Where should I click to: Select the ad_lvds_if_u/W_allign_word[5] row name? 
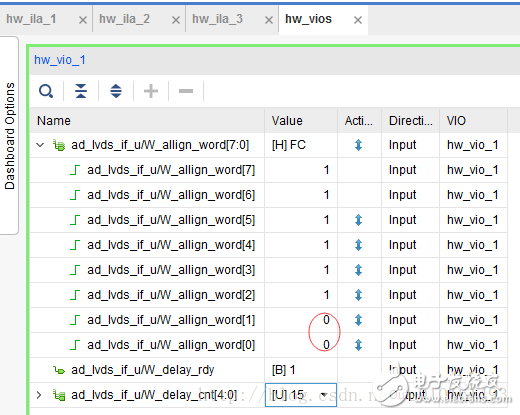[x=171, y=220]
